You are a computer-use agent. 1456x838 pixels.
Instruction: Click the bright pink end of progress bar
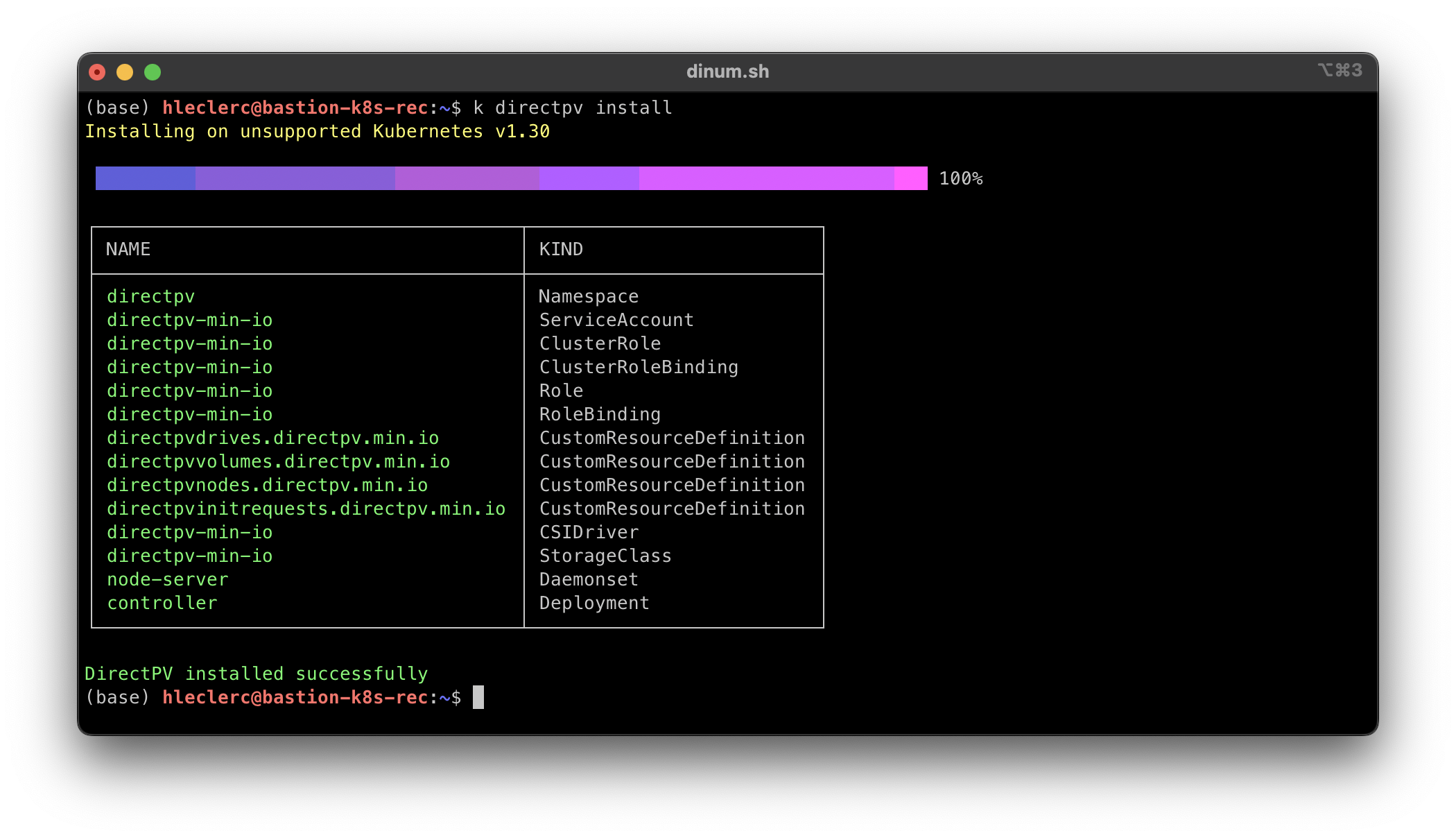pos(910,178)
